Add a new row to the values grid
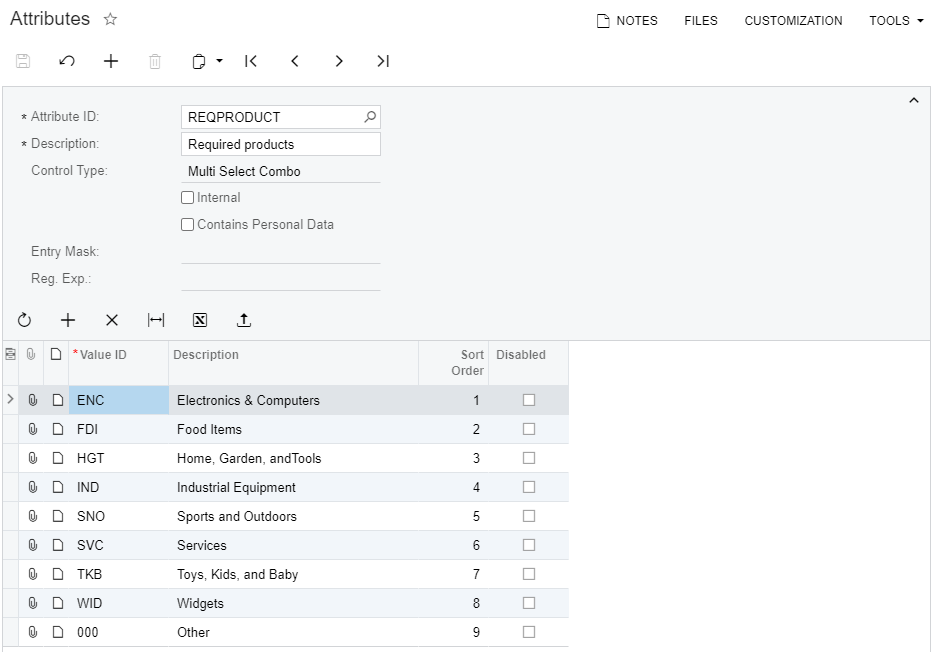Image resolution: width=934 pixels, height=652 pixels. pos(68,320)
